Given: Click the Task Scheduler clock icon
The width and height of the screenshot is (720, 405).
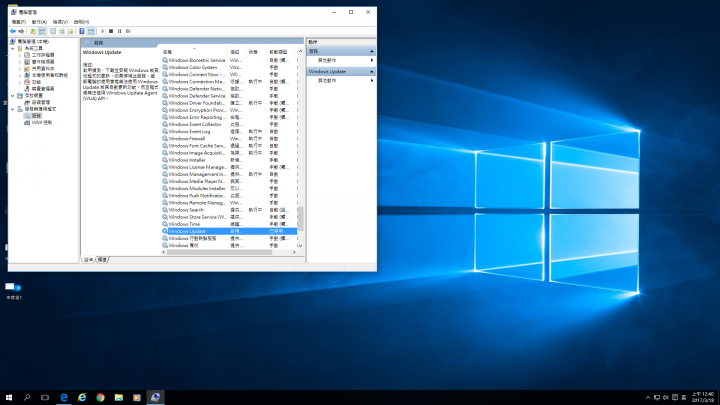Looking at the screenshot, I should 27,55.
